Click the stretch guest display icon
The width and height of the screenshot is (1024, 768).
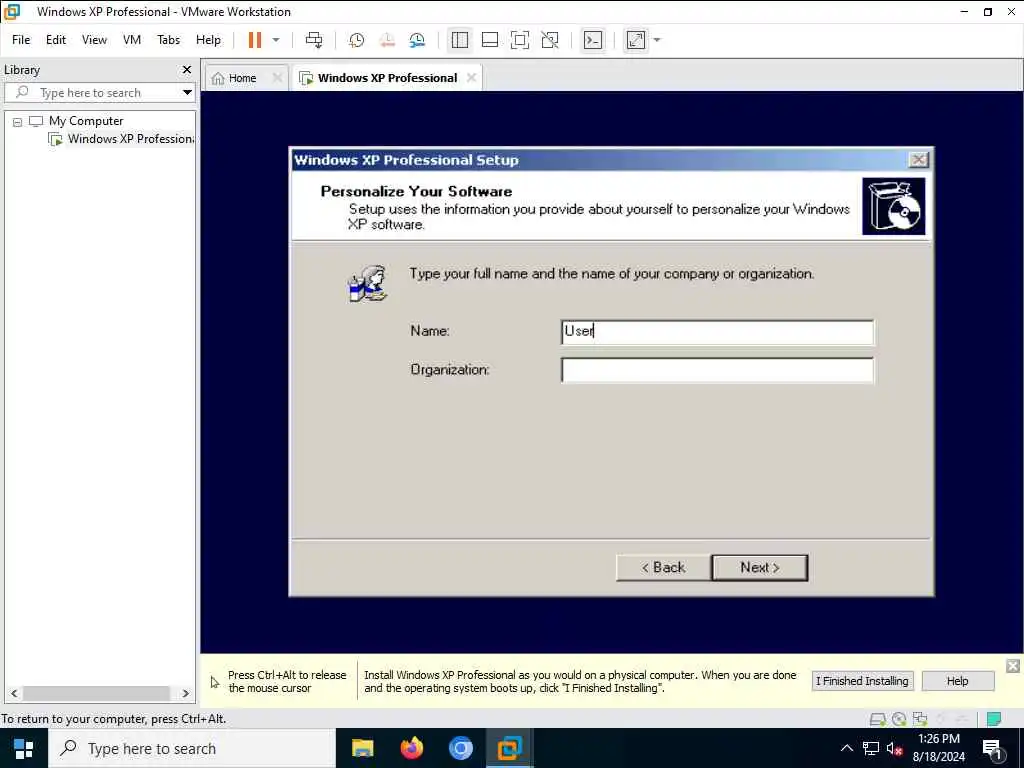click(636, 40)
